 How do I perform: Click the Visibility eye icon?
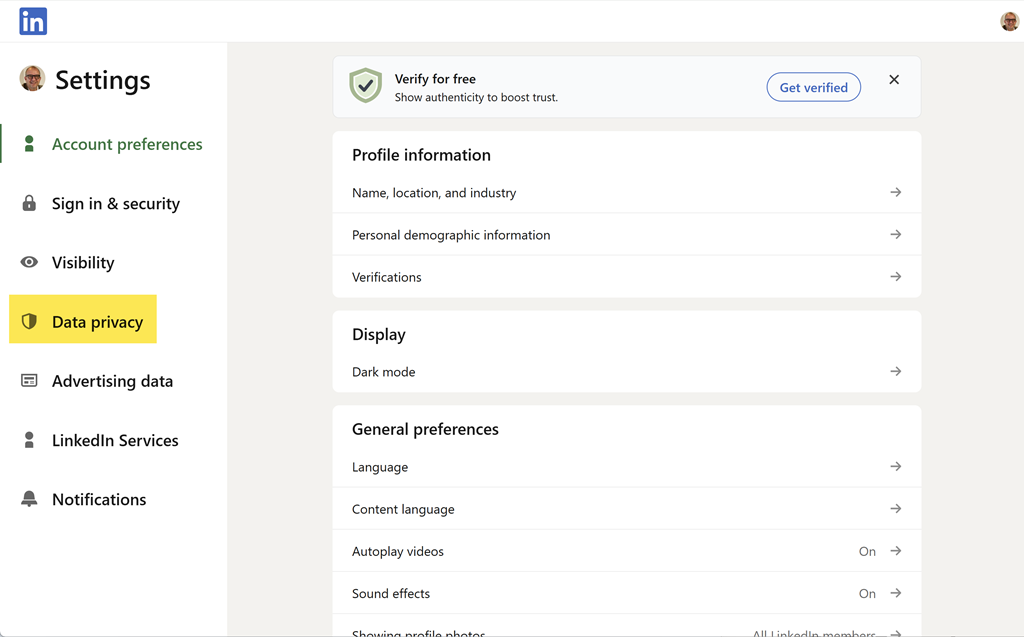point(29,262)
